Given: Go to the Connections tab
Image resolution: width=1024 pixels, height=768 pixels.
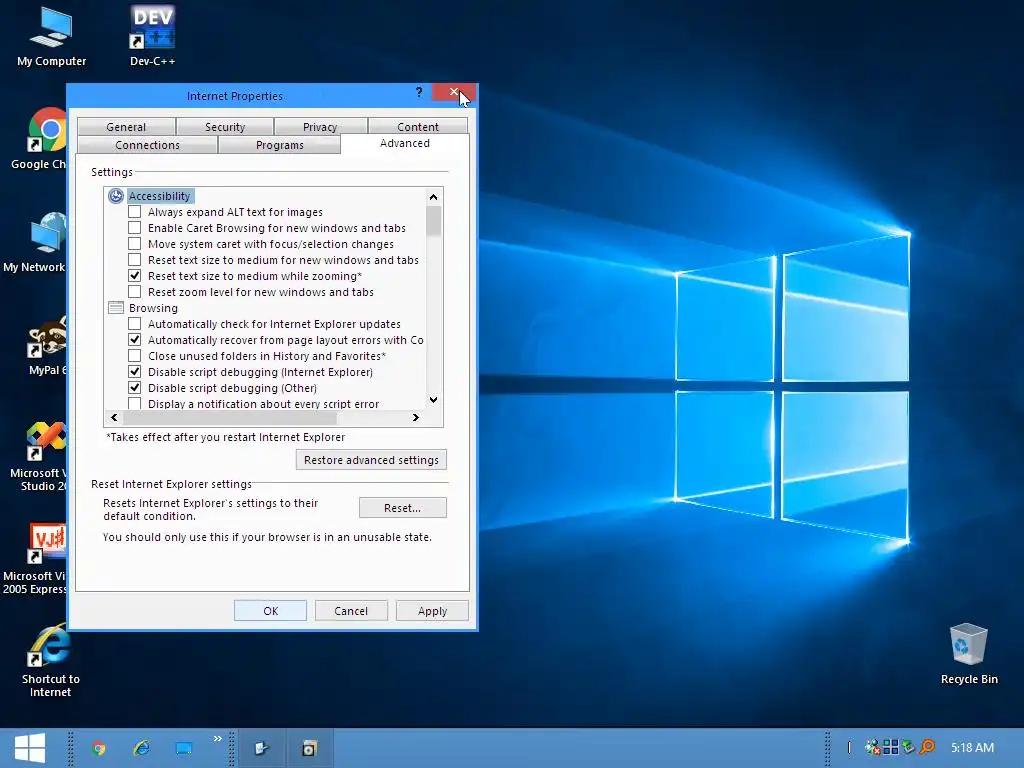Looking at the screenshot, I should (x=148, y=145).
